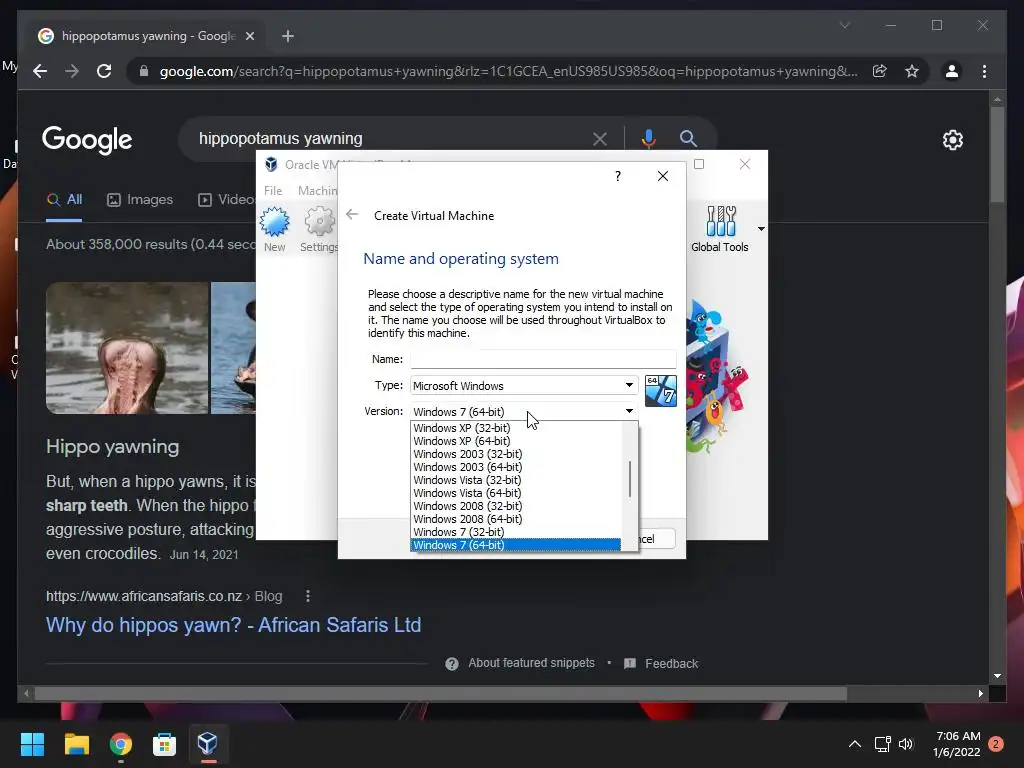This screenshot has width=1024, height=768.
Task: Pick Windows Vista (32-bit) in the list
Action: [516, 481]
